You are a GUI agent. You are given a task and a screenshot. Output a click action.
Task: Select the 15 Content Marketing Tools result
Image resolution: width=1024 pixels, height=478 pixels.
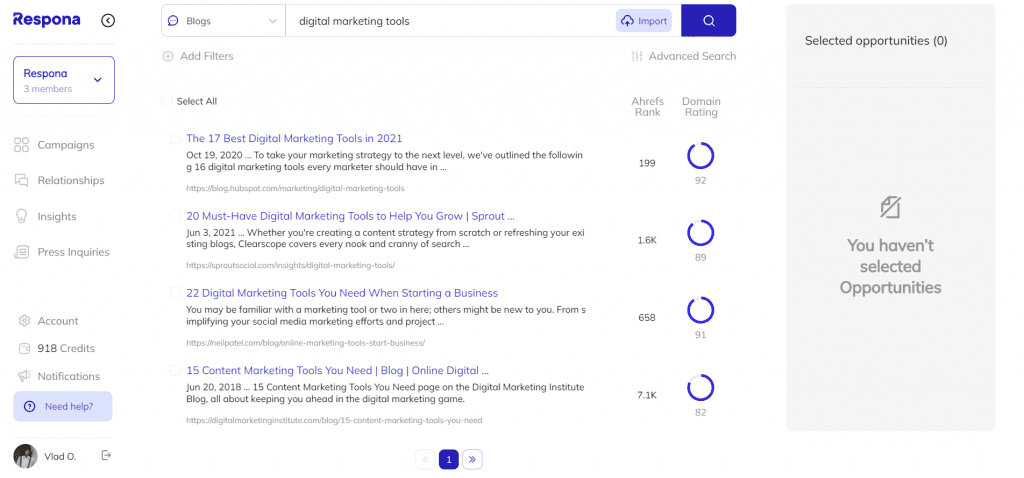(x=175, y=370)
